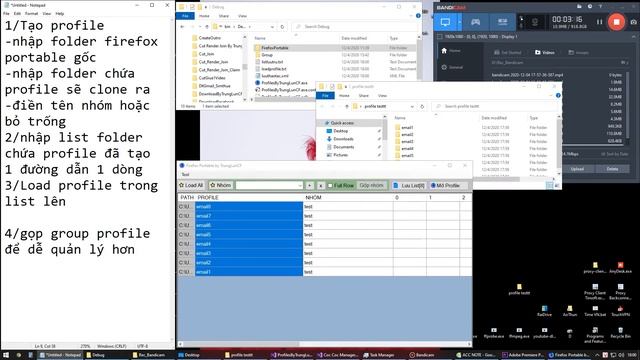Select the email5 profile row

coord(249,235)
